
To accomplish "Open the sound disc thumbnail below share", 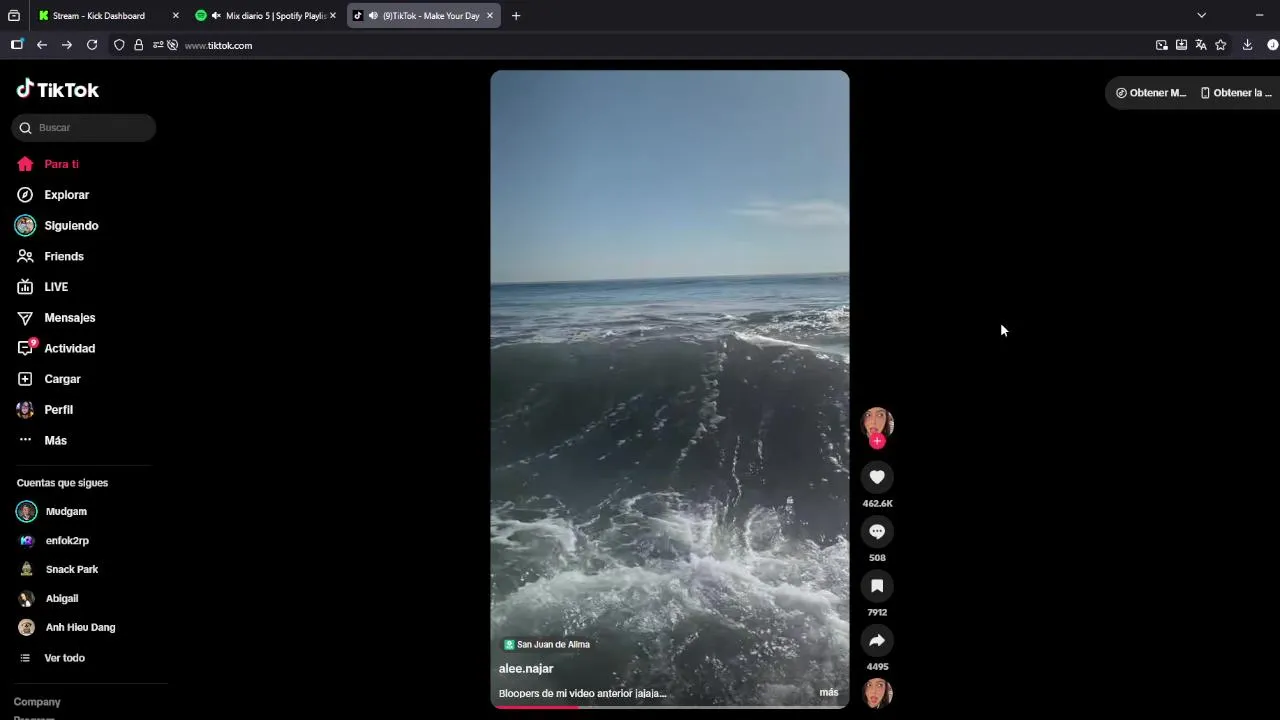I will (x=877, y=693).
